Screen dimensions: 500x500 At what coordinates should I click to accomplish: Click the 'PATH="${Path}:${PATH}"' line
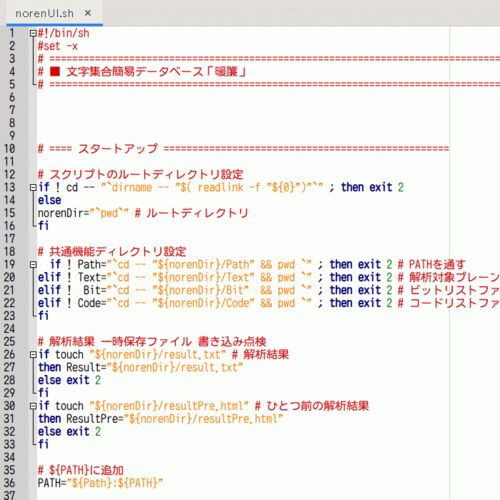100,483
